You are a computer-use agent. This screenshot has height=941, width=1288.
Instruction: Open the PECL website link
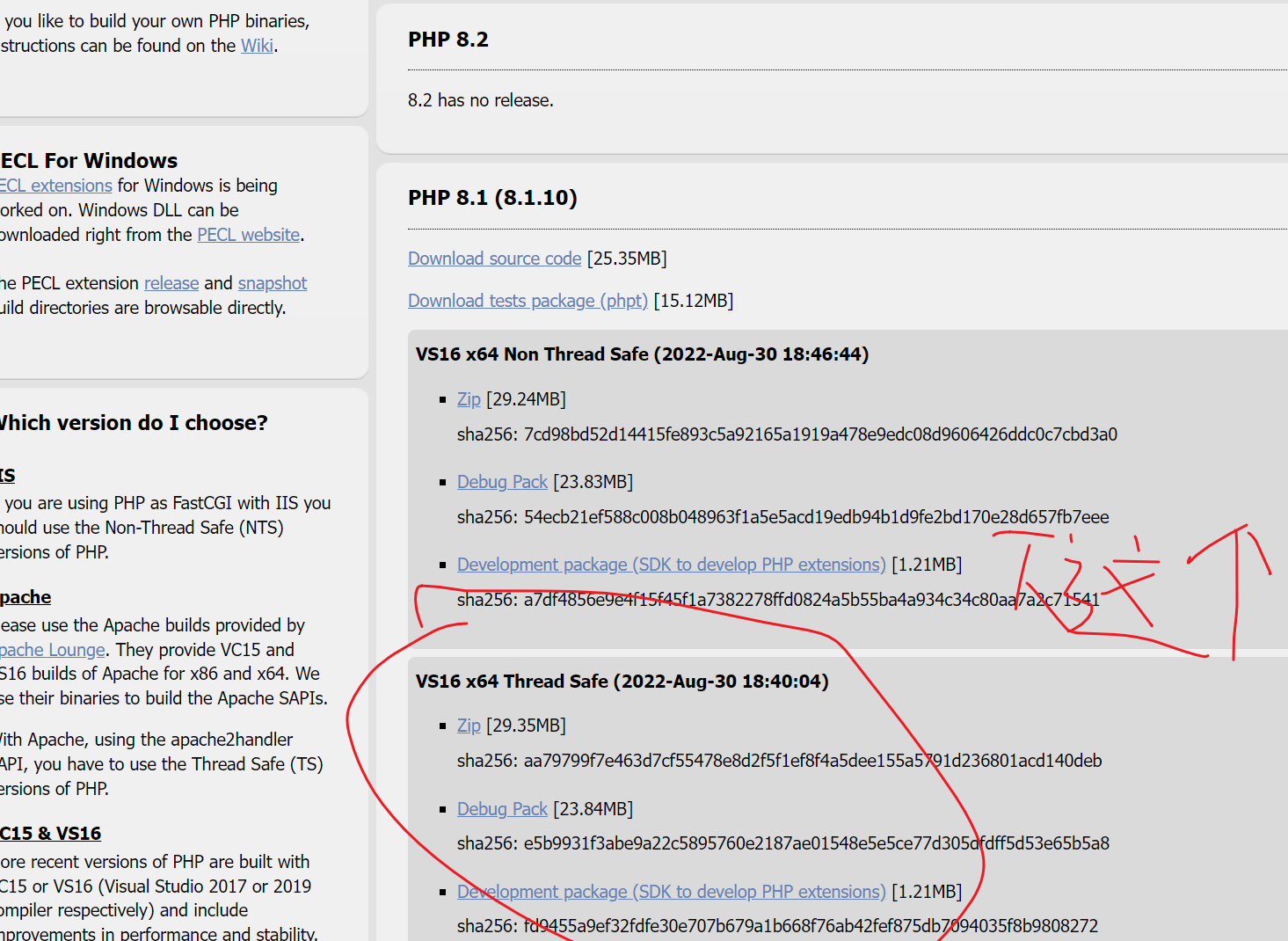pos(249,235)
